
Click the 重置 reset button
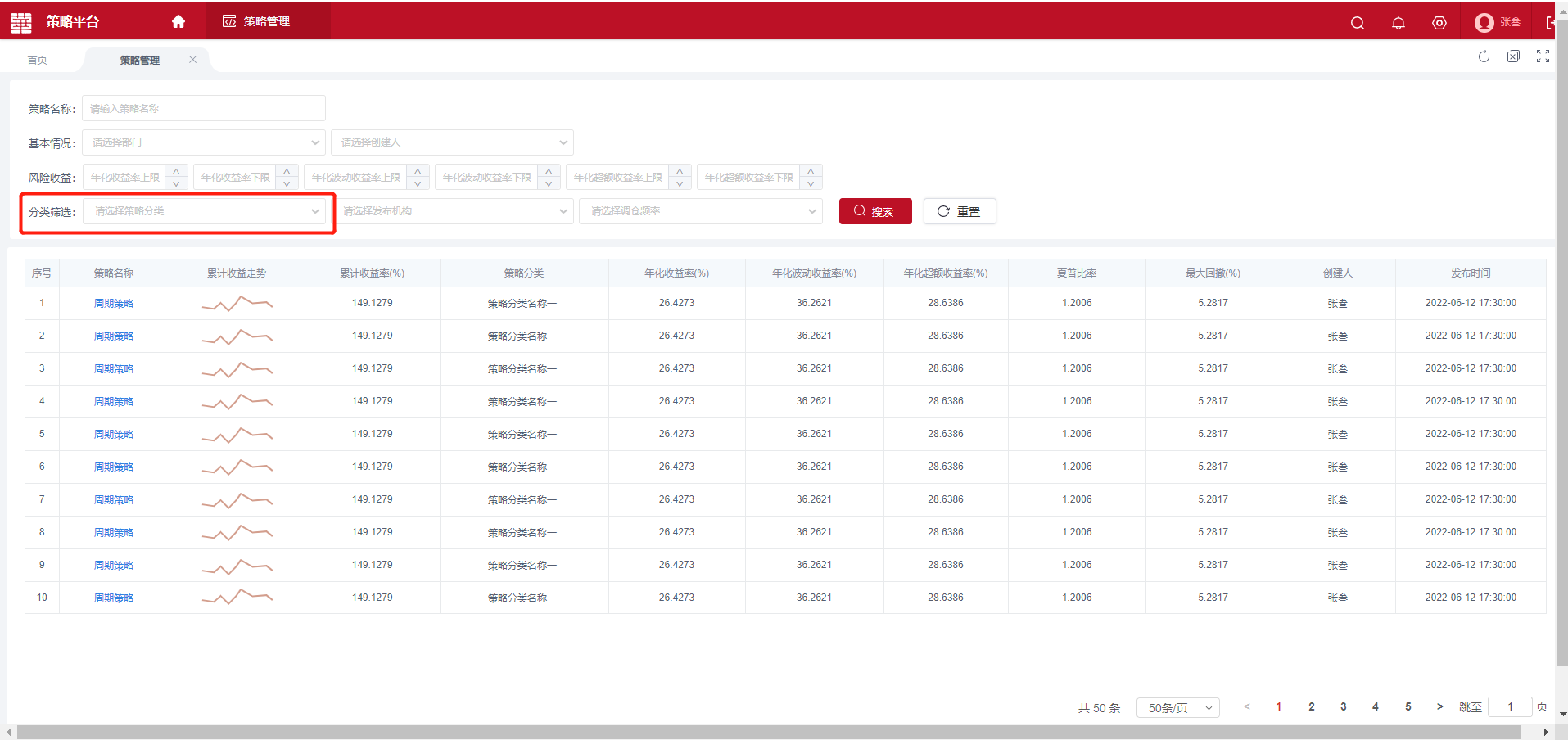pyautogui.click(x=960, y=211)
